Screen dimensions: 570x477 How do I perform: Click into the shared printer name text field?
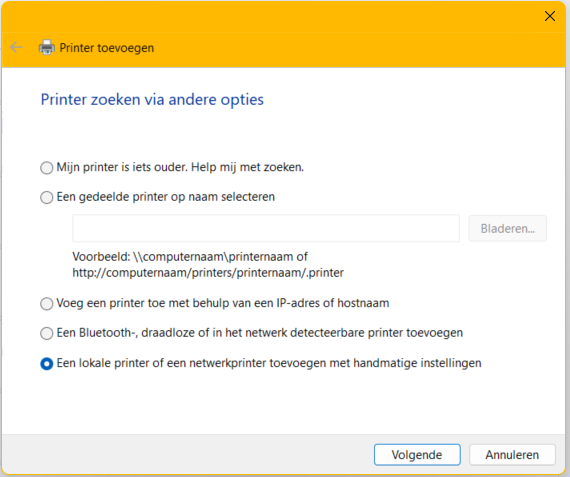tap(266, 228)
